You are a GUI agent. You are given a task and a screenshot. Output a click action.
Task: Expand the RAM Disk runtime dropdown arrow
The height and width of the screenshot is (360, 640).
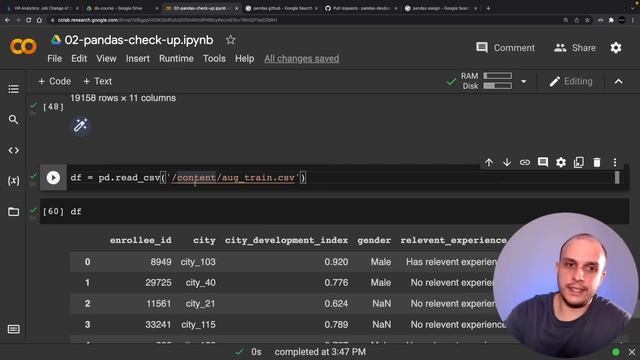tap(524, 82)
